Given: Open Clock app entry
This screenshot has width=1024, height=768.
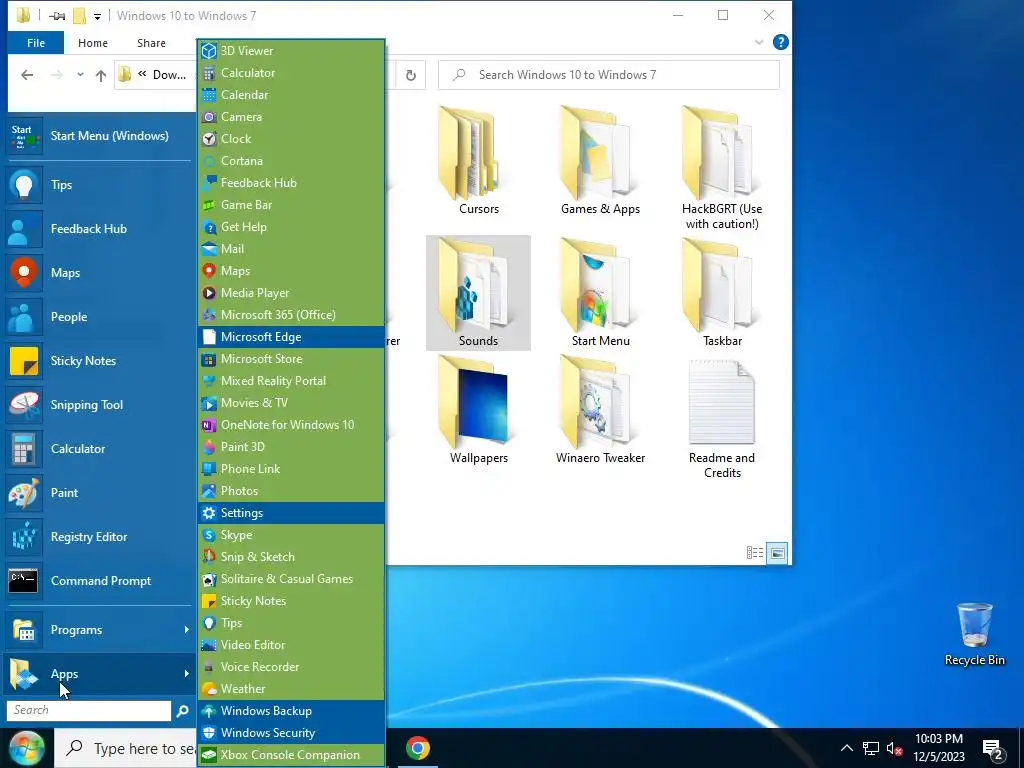Looking at the screenshot, I should coord(291,139).
